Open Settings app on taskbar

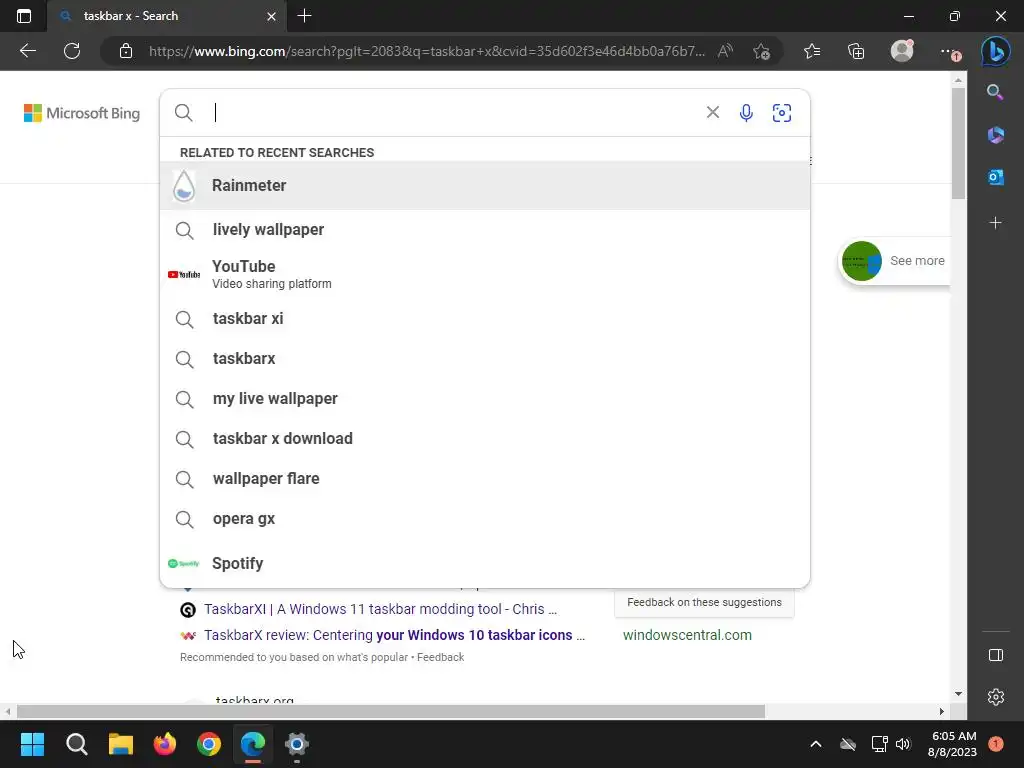coord(296,744)
